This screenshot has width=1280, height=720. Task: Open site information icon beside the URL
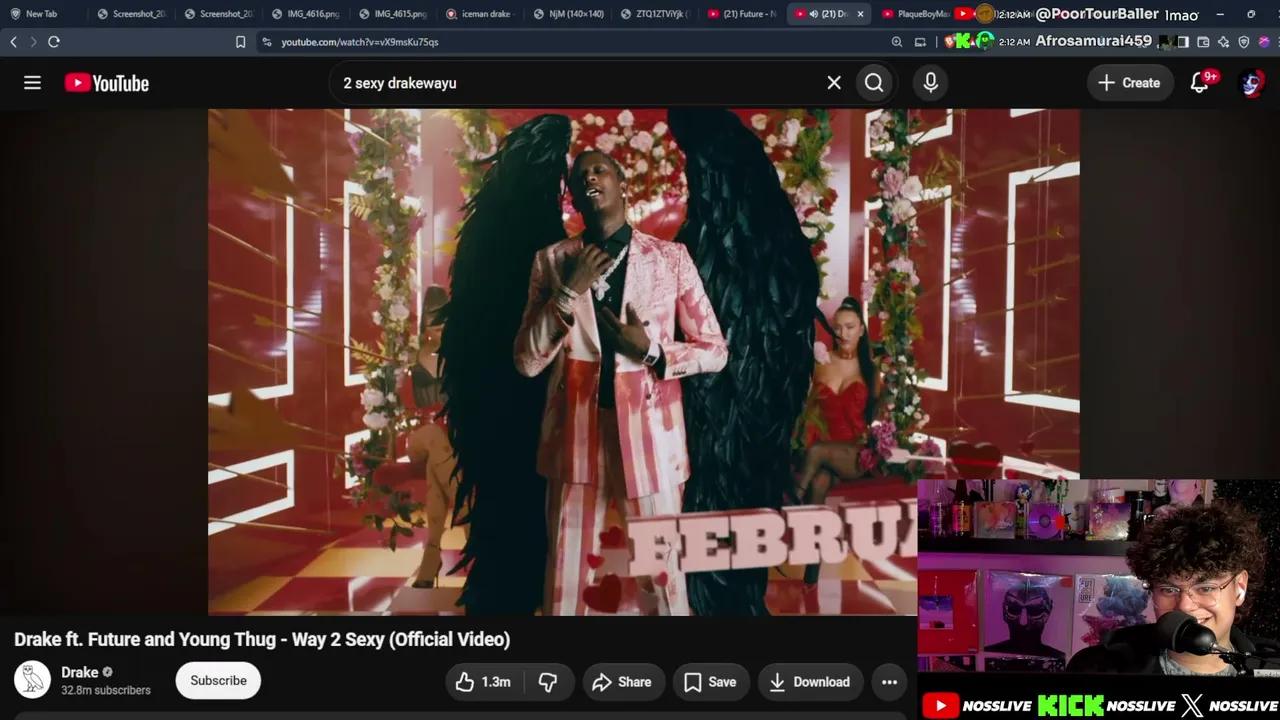266,42
